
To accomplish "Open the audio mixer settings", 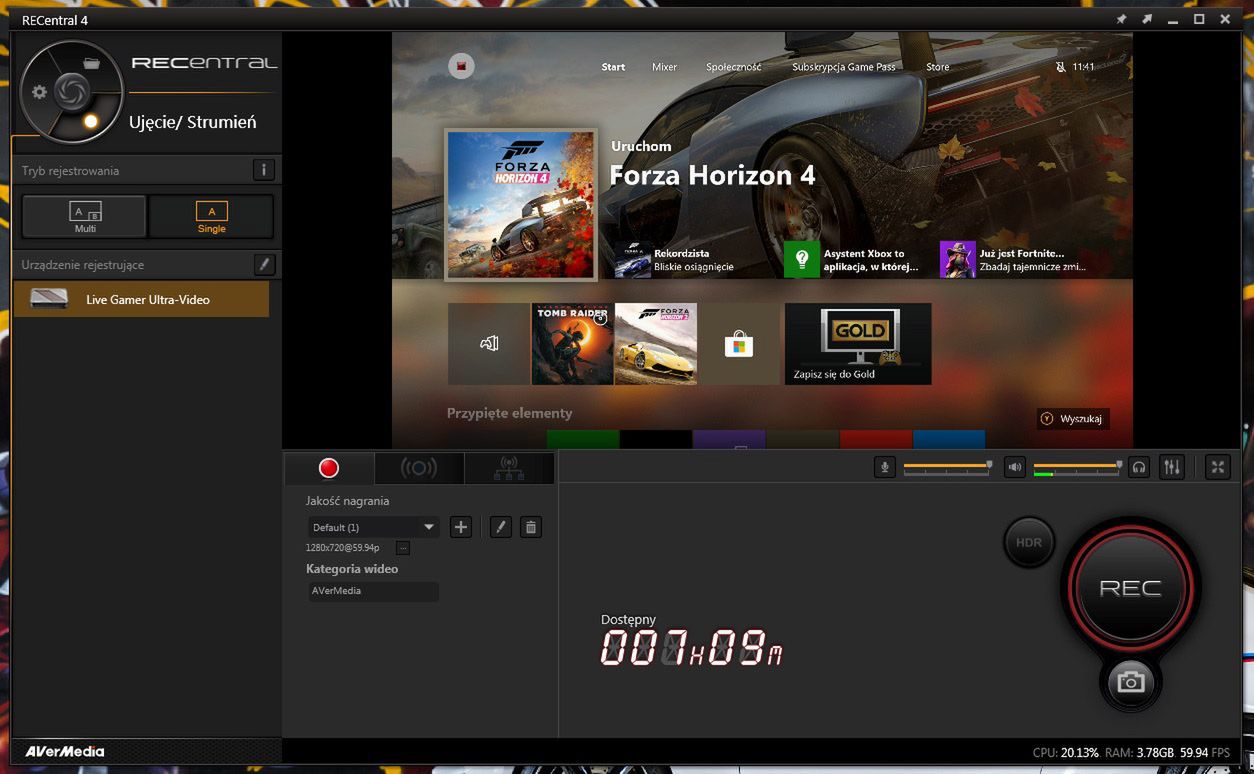I will [1172, 467].
